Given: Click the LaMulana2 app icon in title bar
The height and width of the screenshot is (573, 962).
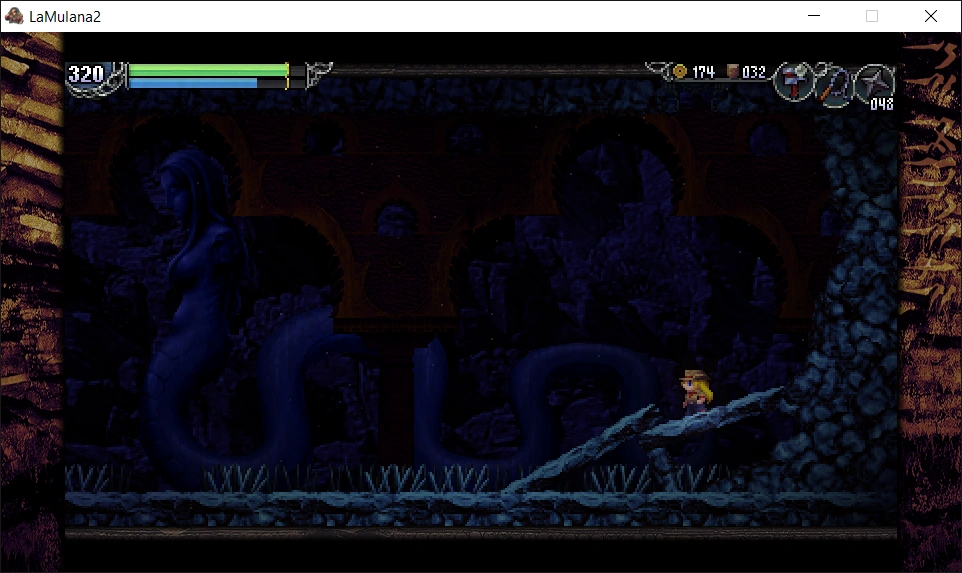Looking at the screenshot, I should (x=13, y=16).
